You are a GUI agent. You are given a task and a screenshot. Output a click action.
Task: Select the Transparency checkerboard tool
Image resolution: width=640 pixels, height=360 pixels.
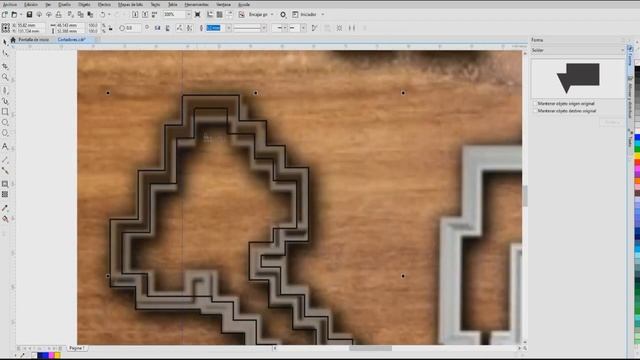[5, 194]
